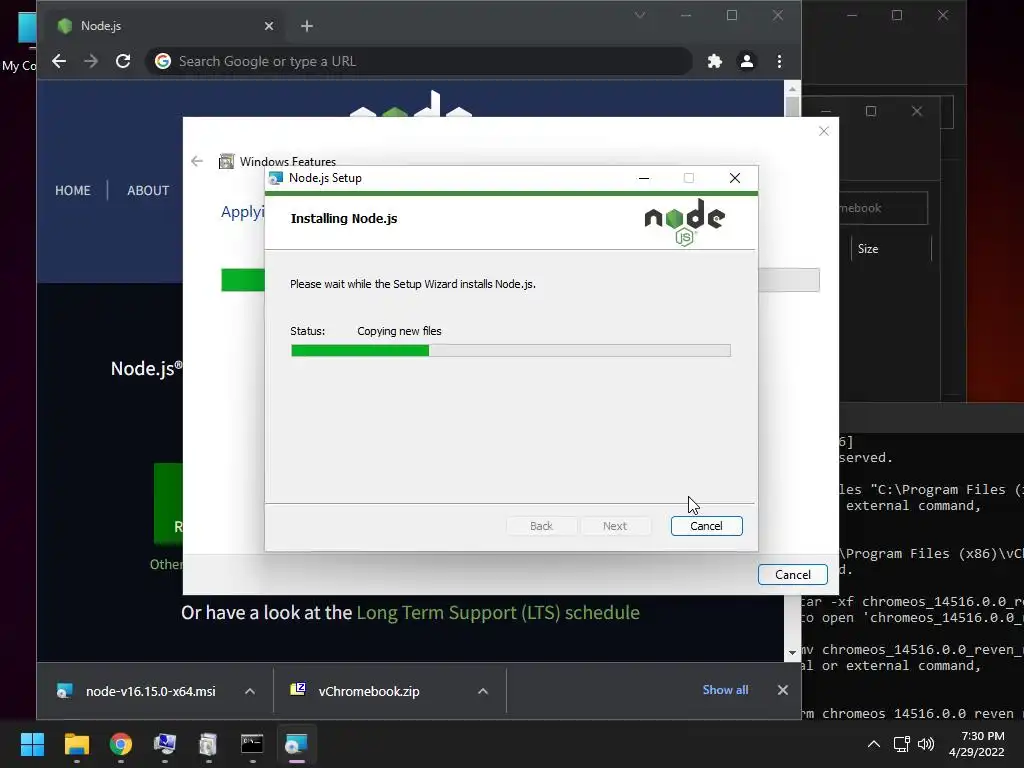Open the clock showing 7:30 PM
Image resolution: width=1024 pixels, height=768 pixels.
click(x=976, y=744)
